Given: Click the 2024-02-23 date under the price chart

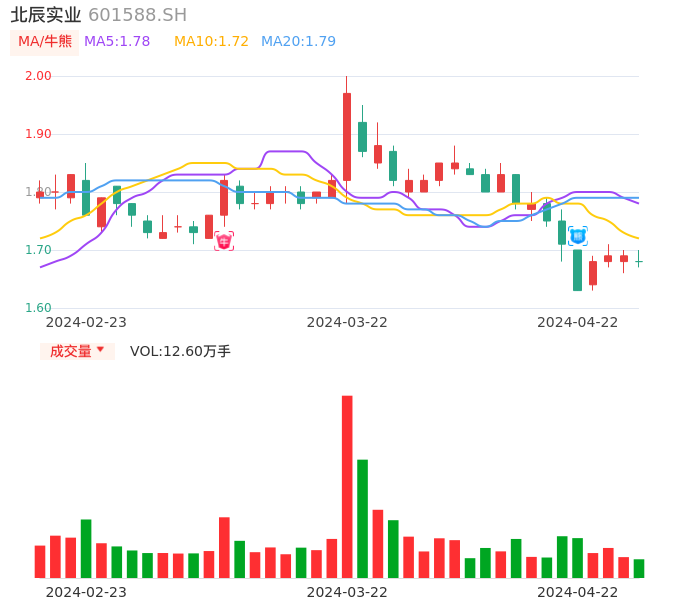Looking at the screenshot, I should click(x=86, y=322).
